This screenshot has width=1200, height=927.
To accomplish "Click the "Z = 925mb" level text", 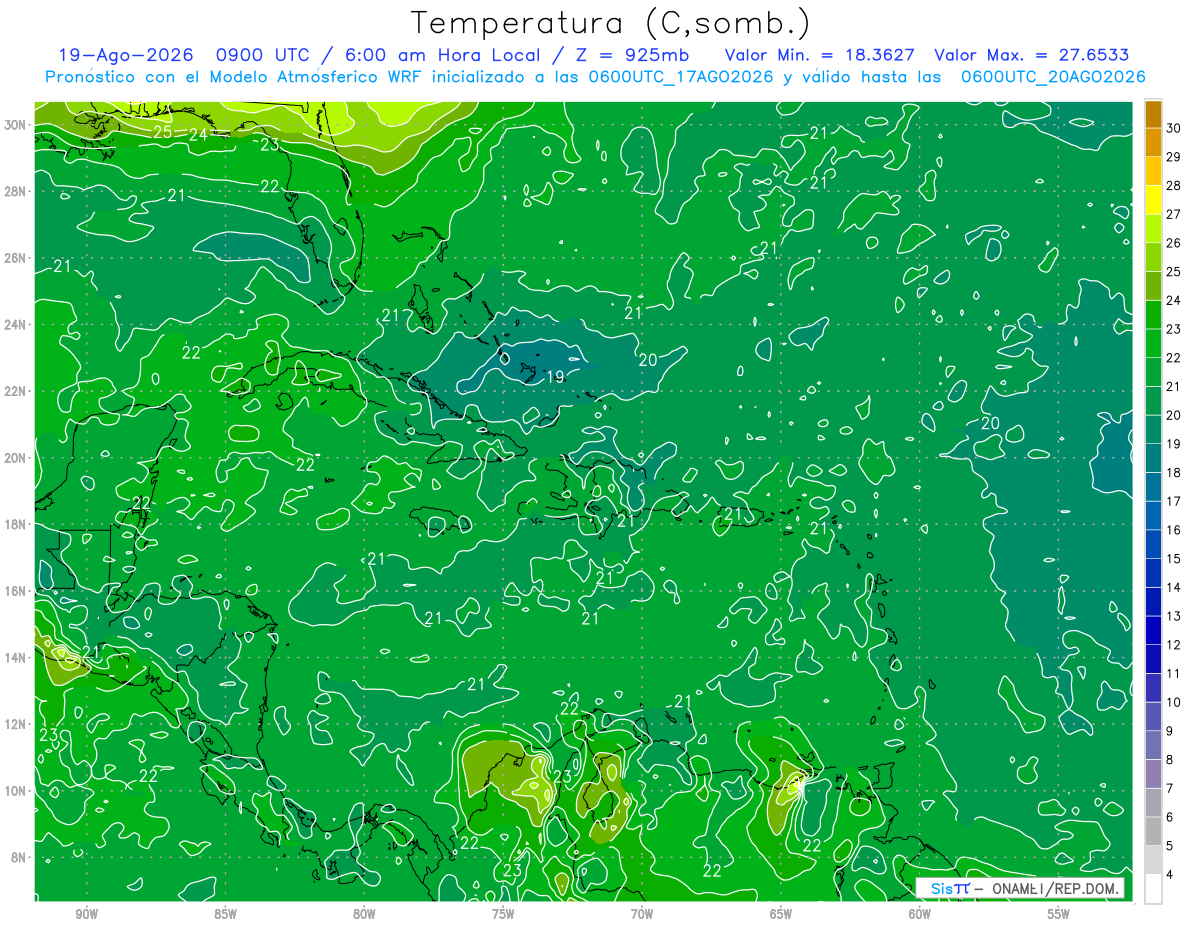I will pos(633,56).
